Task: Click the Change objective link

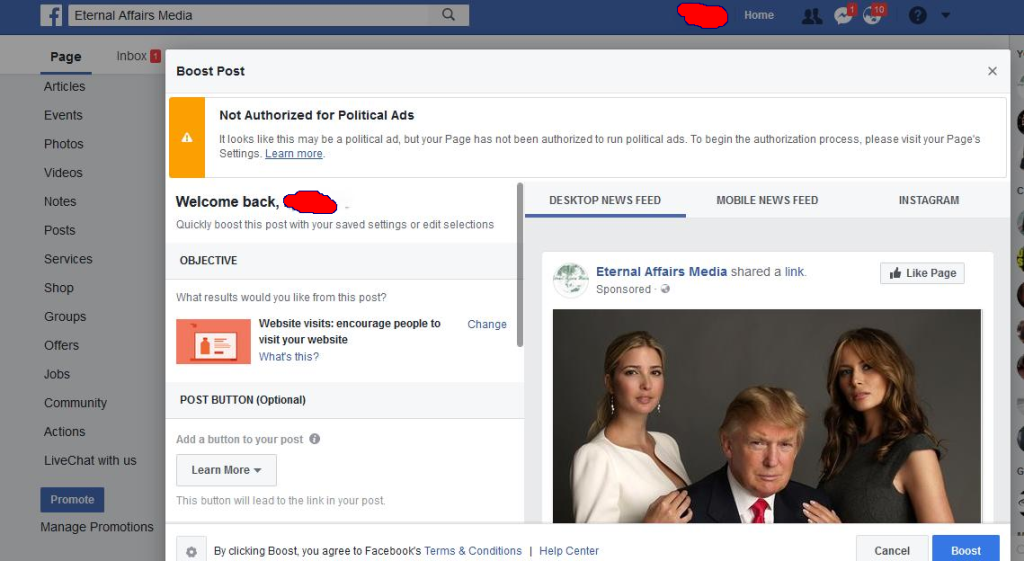Action: click(487, 324)
